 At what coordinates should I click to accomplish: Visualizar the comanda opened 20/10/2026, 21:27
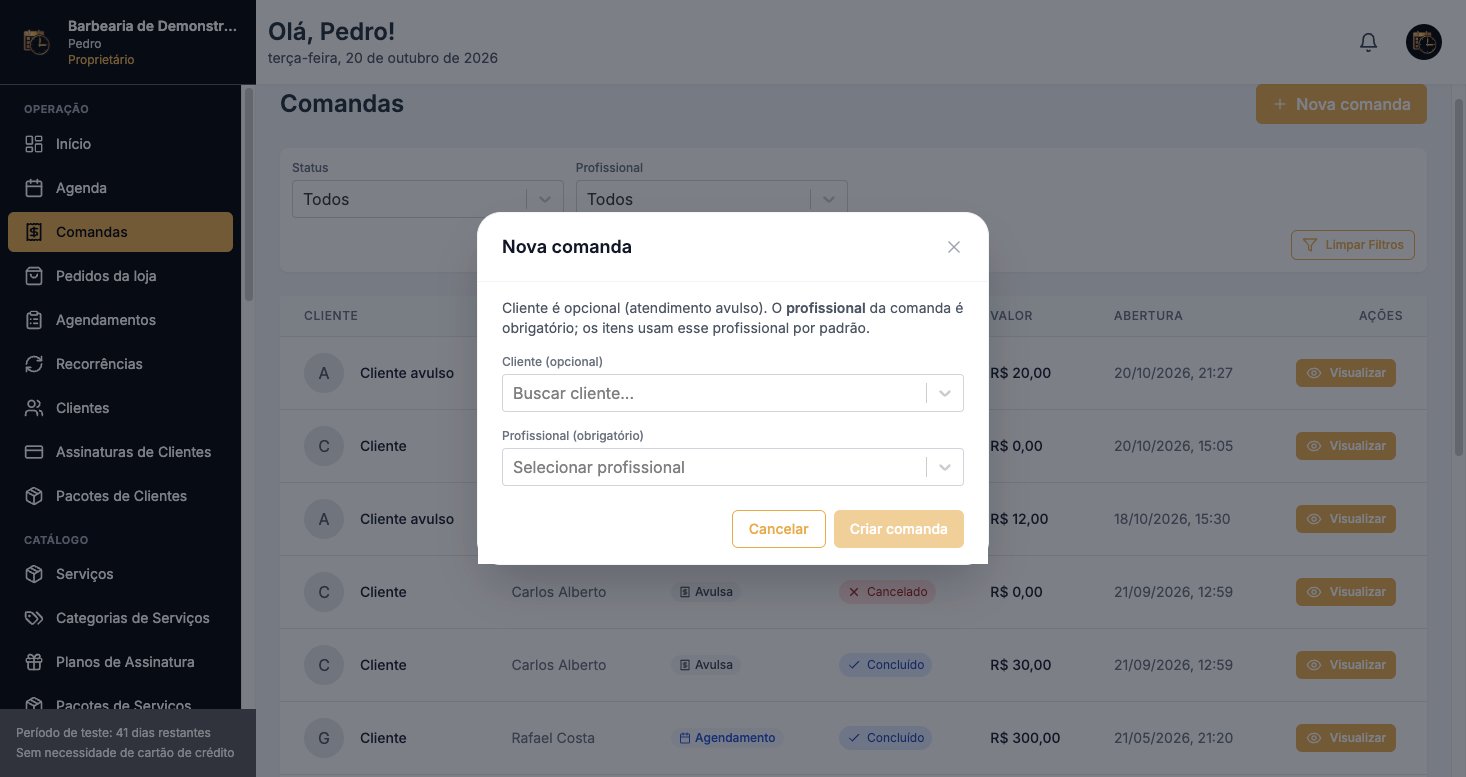click(1346, 373)
